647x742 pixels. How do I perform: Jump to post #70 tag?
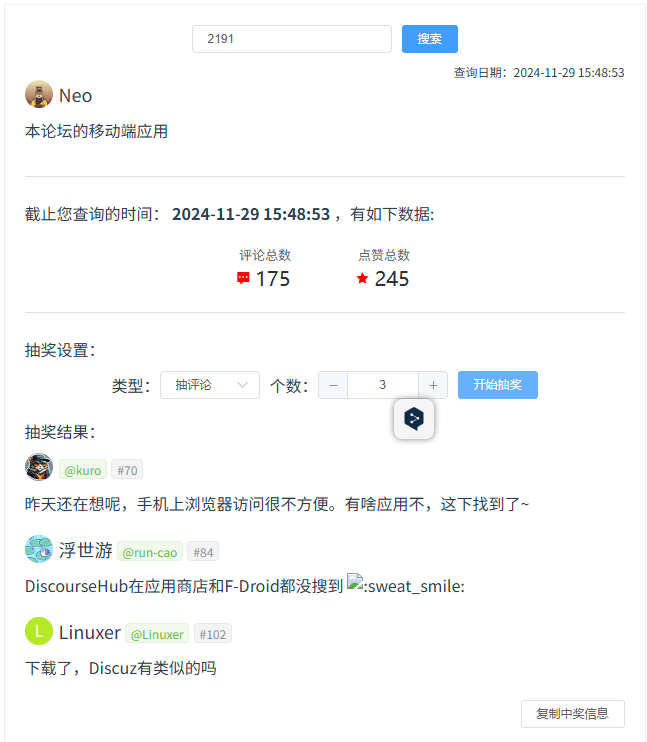[127, 469]
